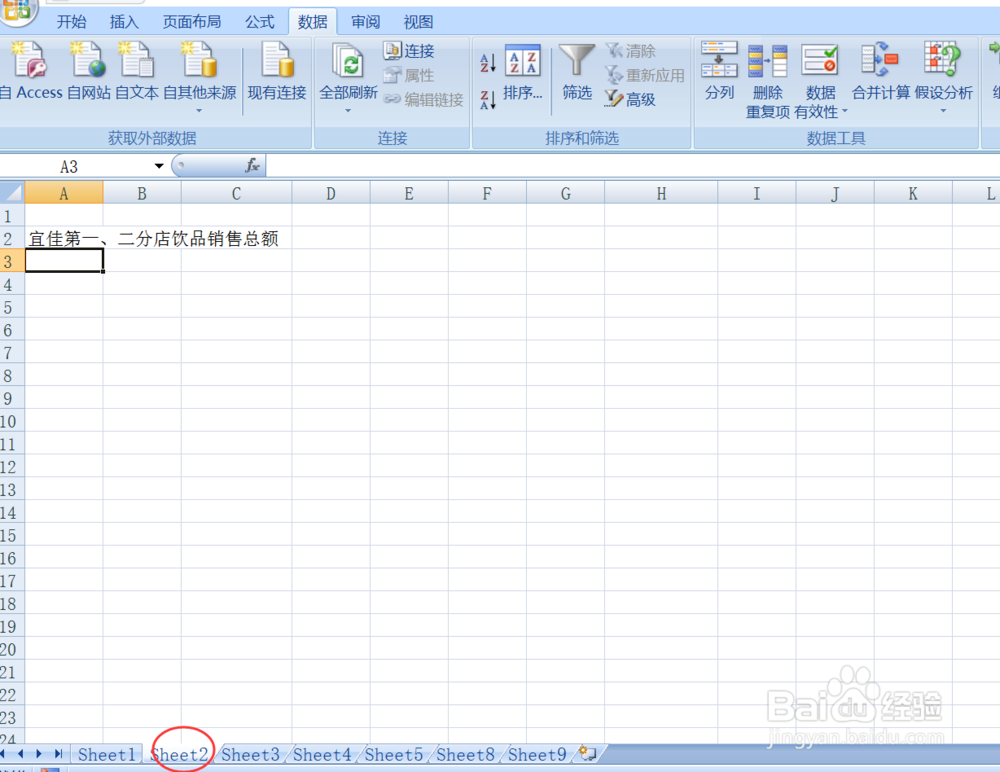The image size is (1000, 772).
Task: Open the Review (审阅) tab
Action: [365, 22]
